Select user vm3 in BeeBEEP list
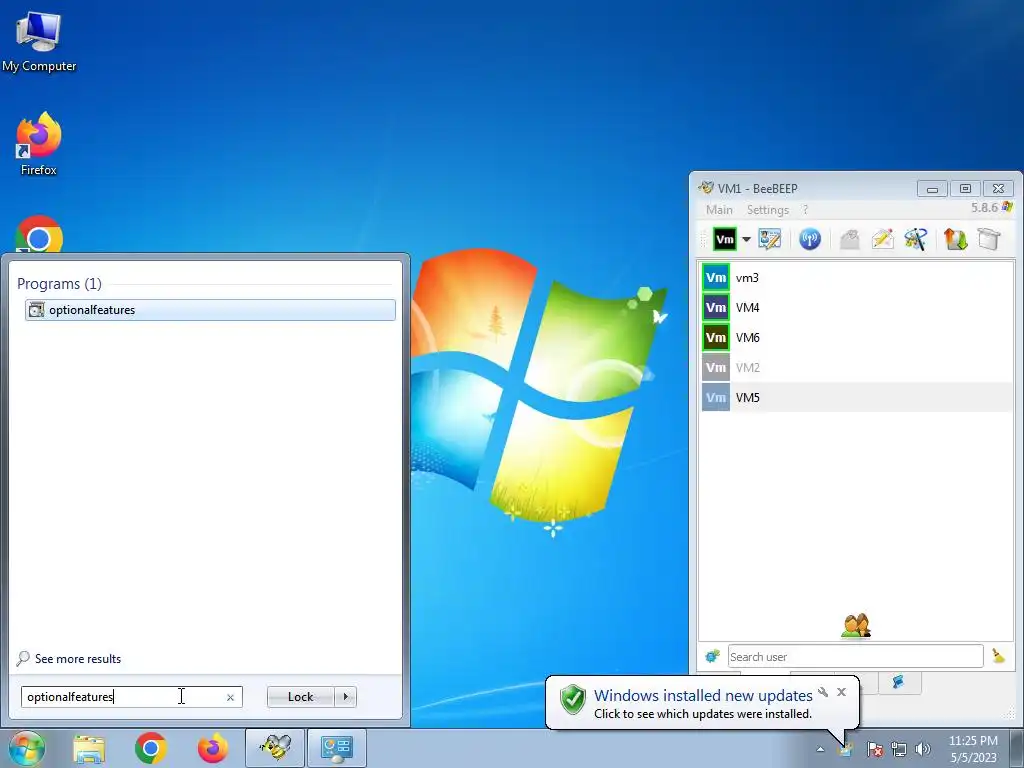 tap(856, 278)
